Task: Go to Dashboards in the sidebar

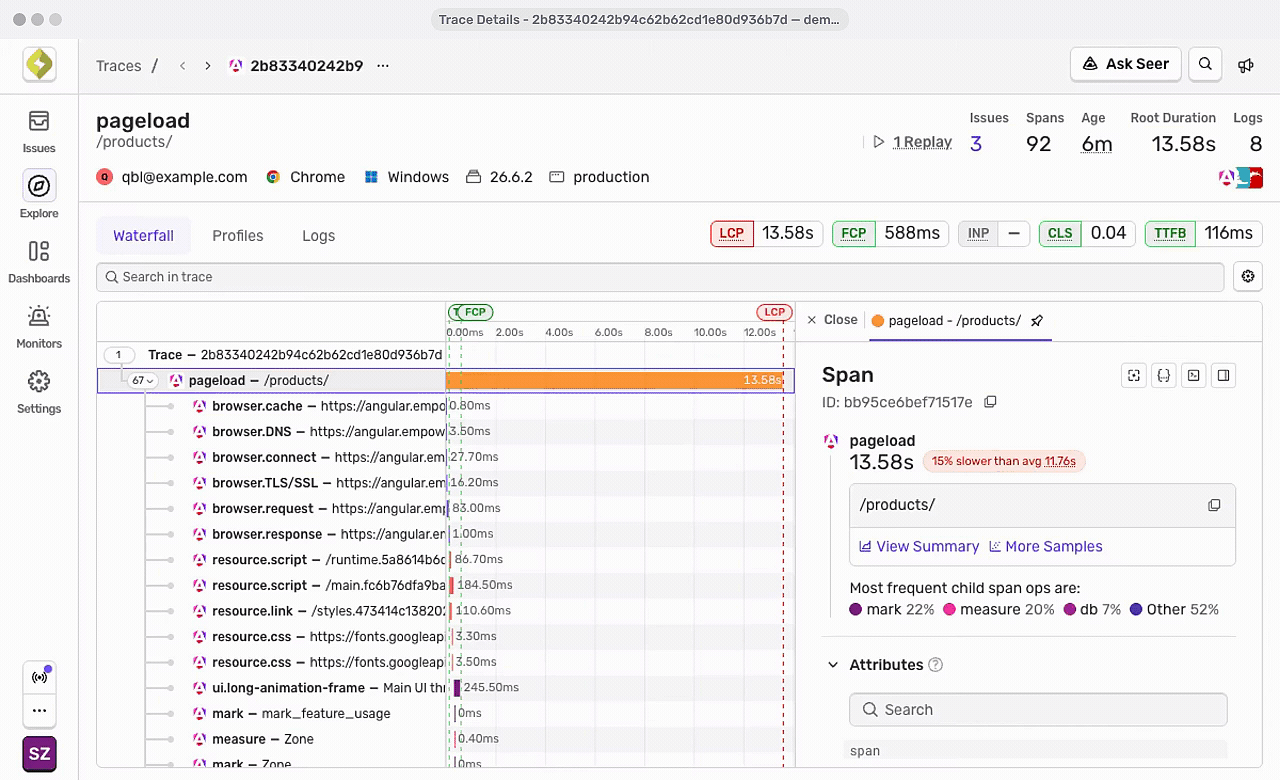Action: (39, 261)
